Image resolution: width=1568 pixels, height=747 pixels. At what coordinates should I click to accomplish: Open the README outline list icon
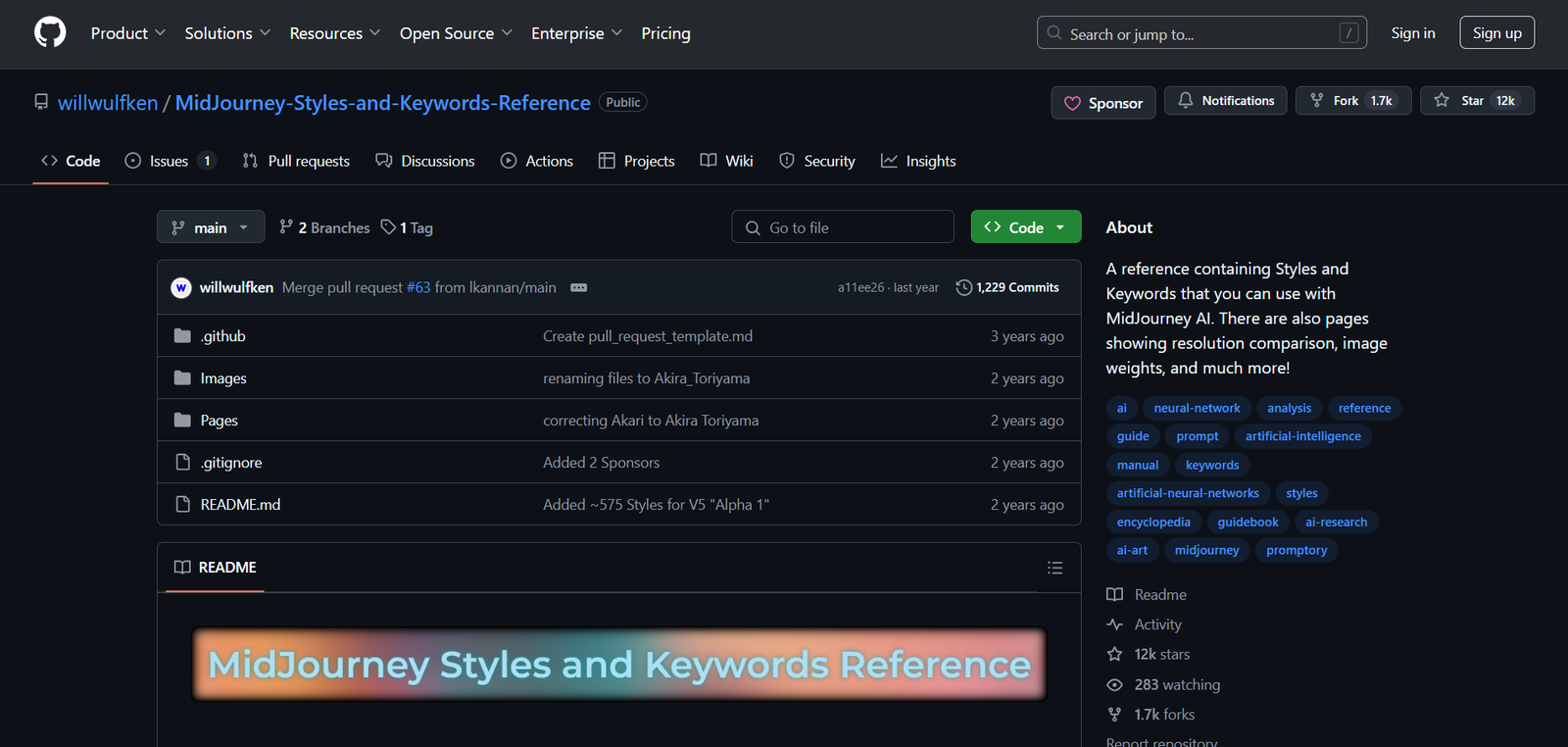(x=1054, y=568)
